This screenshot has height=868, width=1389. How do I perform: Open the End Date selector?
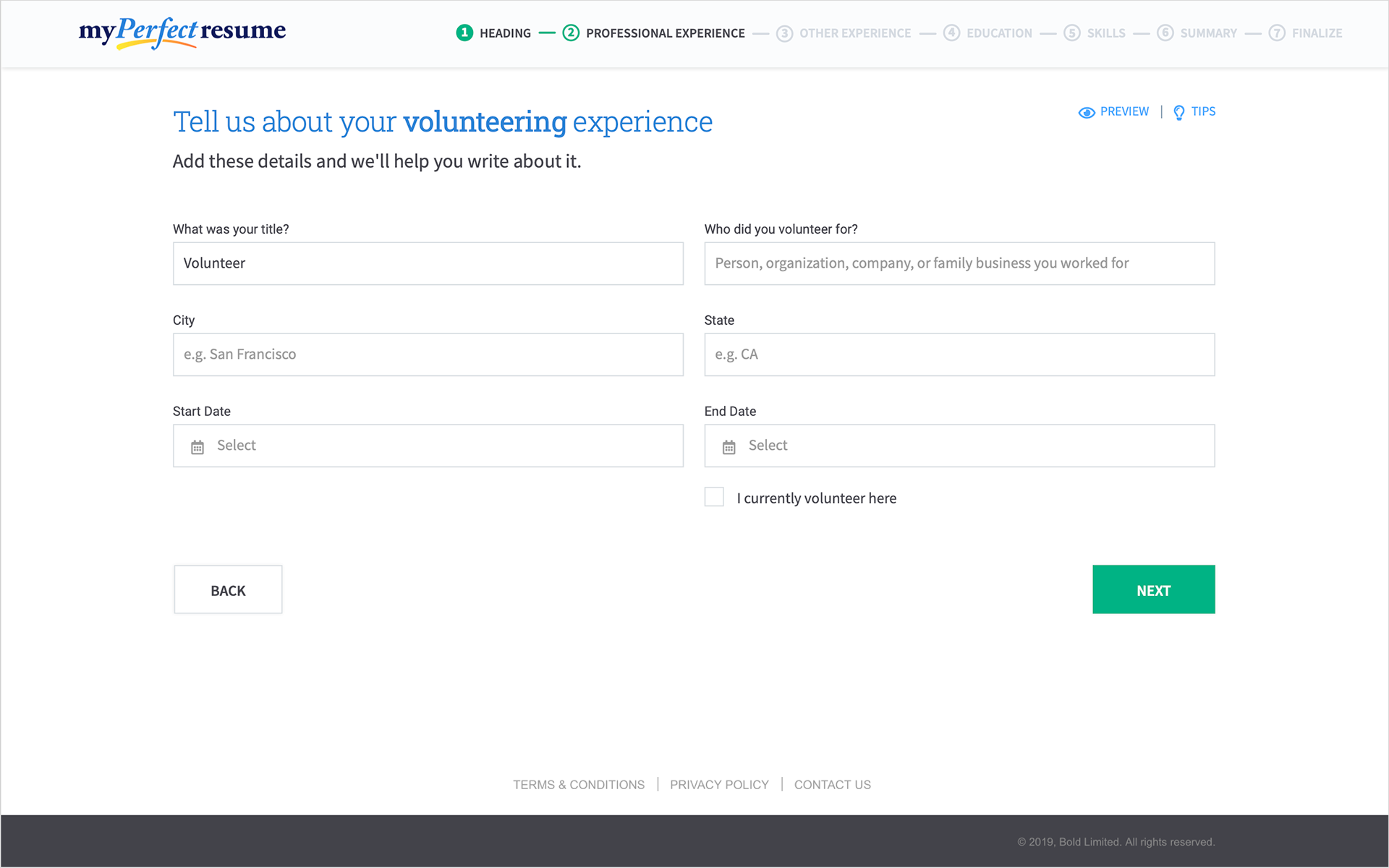pyautogui.click(x=959, y=446)
